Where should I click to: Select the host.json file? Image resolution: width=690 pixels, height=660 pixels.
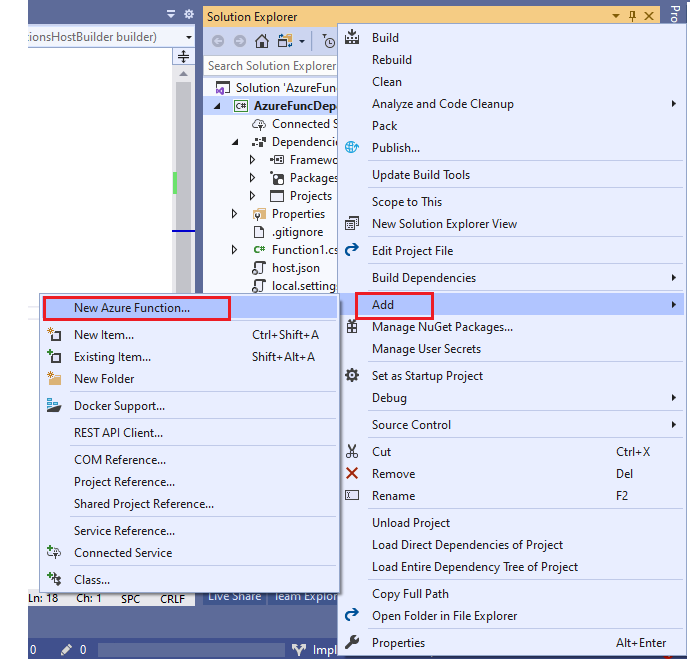295,268
